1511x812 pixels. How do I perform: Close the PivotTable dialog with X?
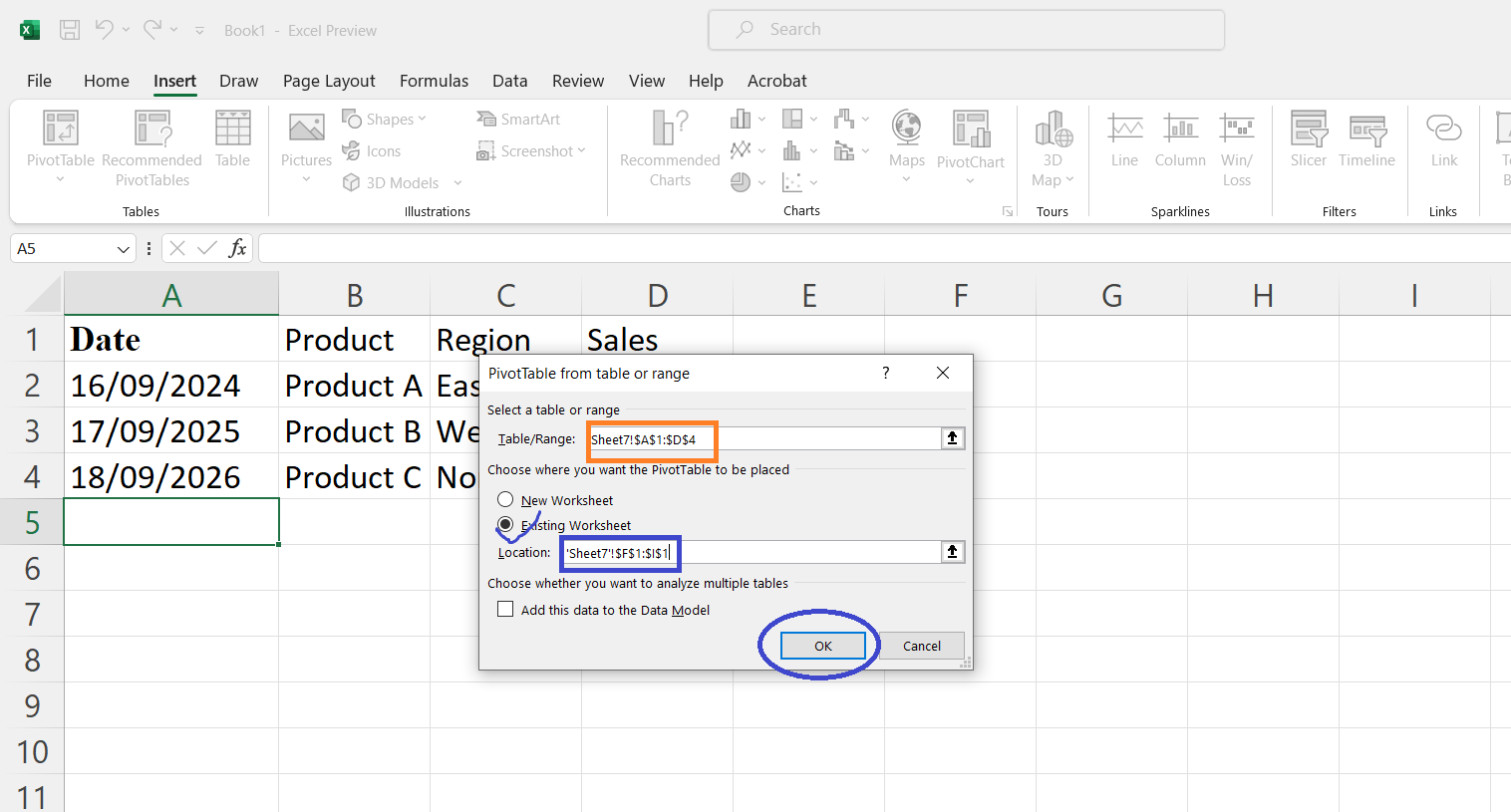[943, 373]
